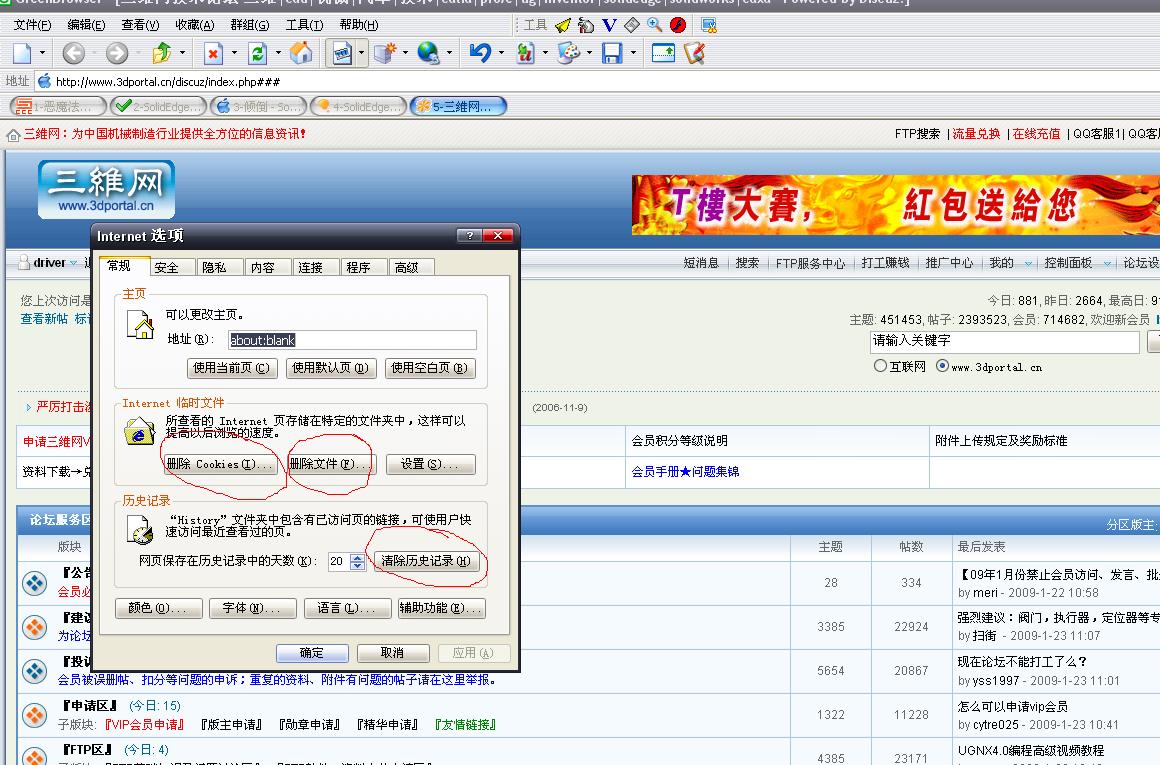The image size is (1160, 765).
Task: Click the blue Undo arrow toolbar icon
Action: pos(480,53)
